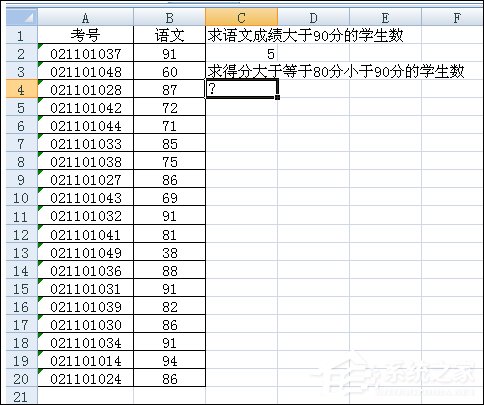Select exam number 021101043

pyautogui.click(x=86, y=197)
